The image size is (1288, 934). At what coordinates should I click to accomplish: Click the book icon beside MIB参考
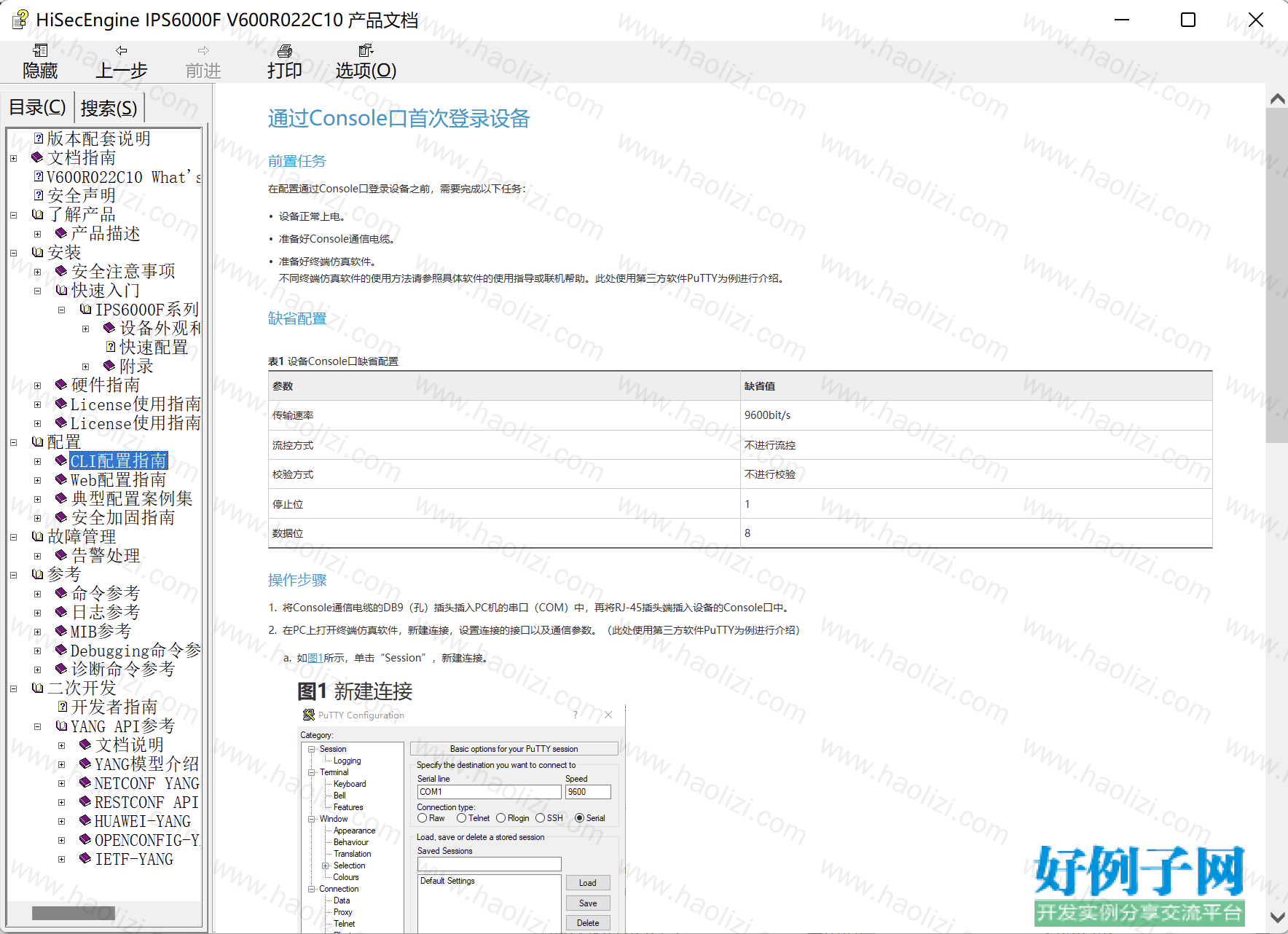(62, 631)
